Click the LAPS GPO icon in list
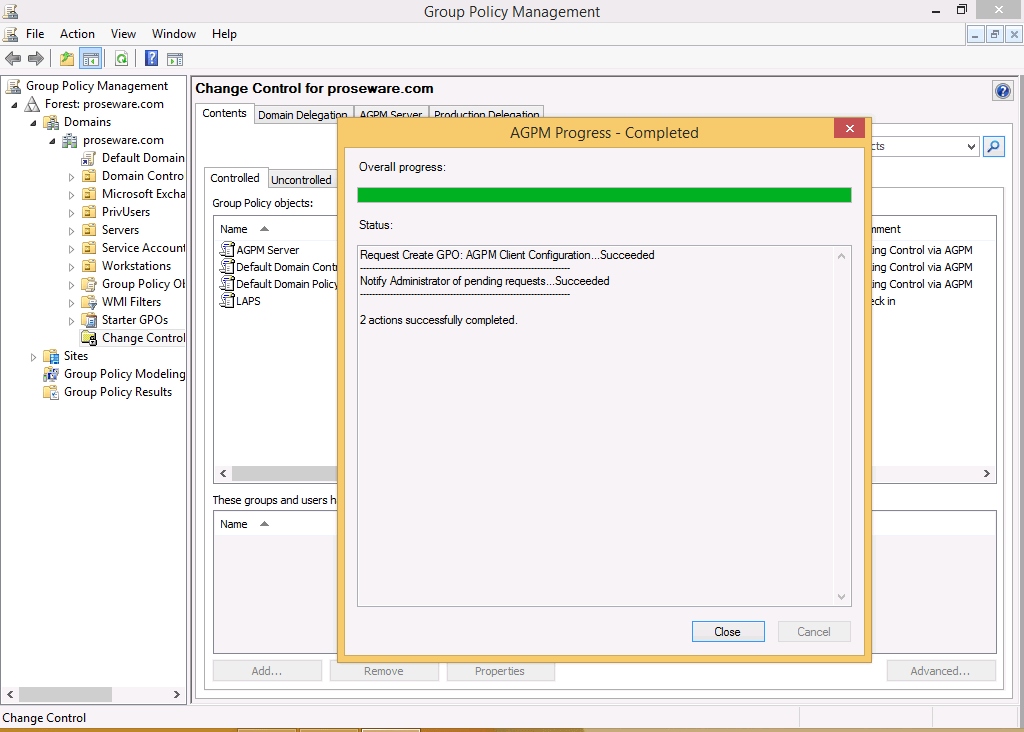The image size is (1024, 732). [227, 301]
